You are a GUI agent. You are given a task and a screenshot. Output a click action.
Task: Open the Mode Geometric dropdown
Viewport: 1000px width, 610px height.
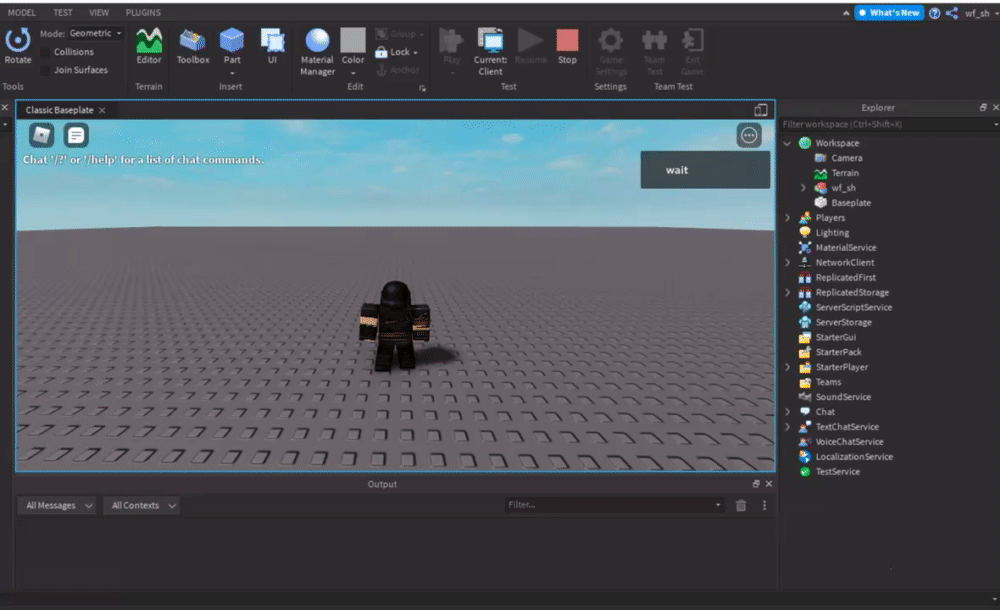click(96, 33)
